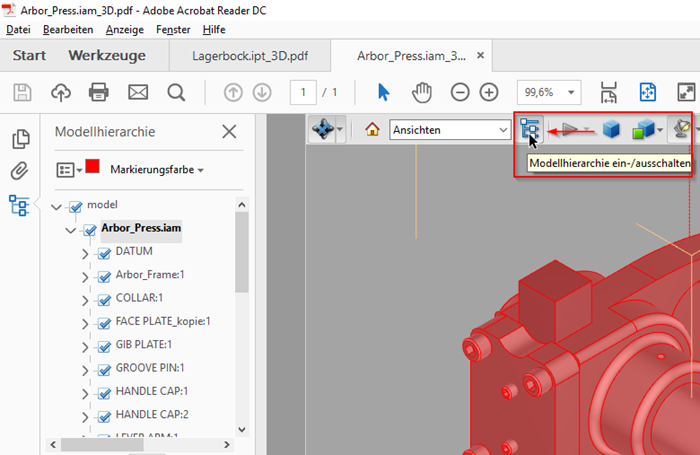The width and height of the screenshot is (700, 455).
Task: Send file by email envelope icon
Action: [138, 93]
